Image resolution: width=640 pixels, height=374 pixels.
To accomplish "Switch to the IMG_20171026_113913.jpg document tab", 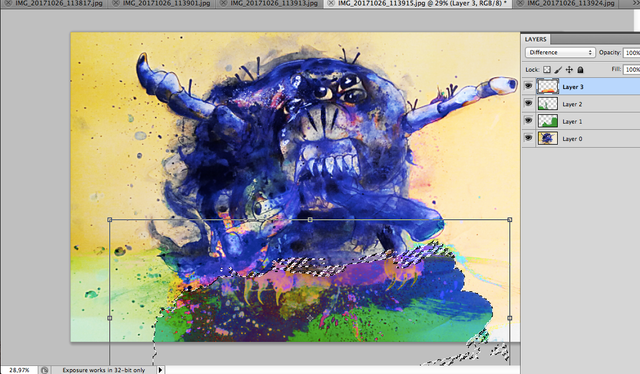I will pos(274,3).
